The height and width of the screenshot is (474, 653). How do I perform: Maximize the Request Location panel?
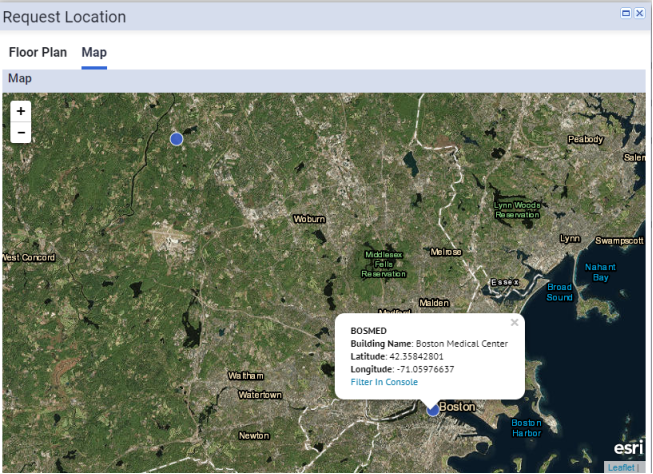(626, 13)
